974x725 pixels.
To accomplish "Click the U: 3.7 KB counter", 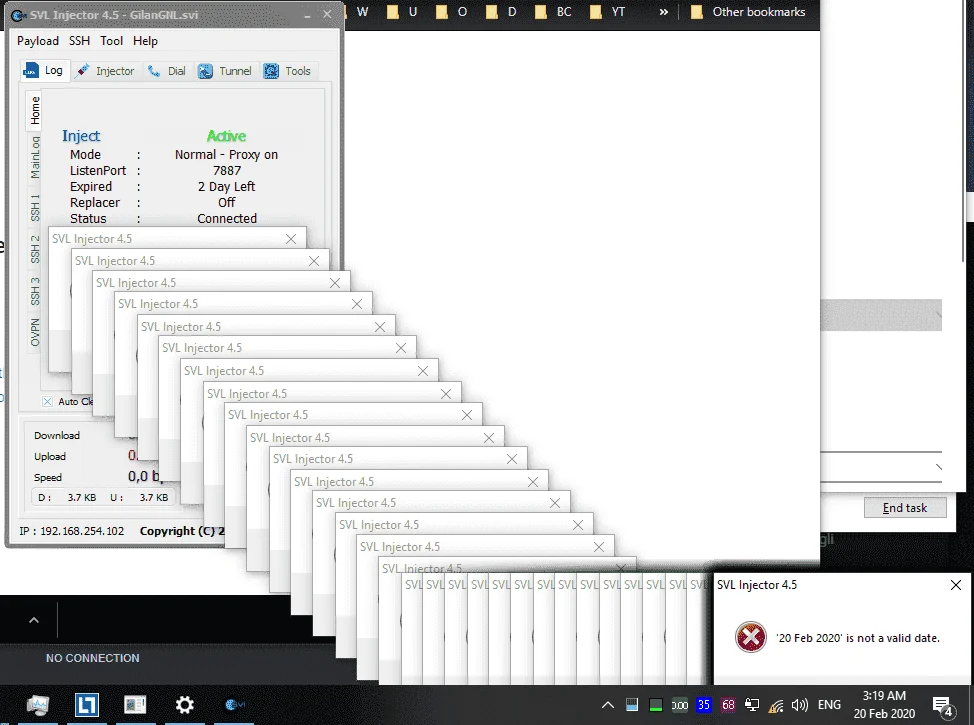I will 139,498.
